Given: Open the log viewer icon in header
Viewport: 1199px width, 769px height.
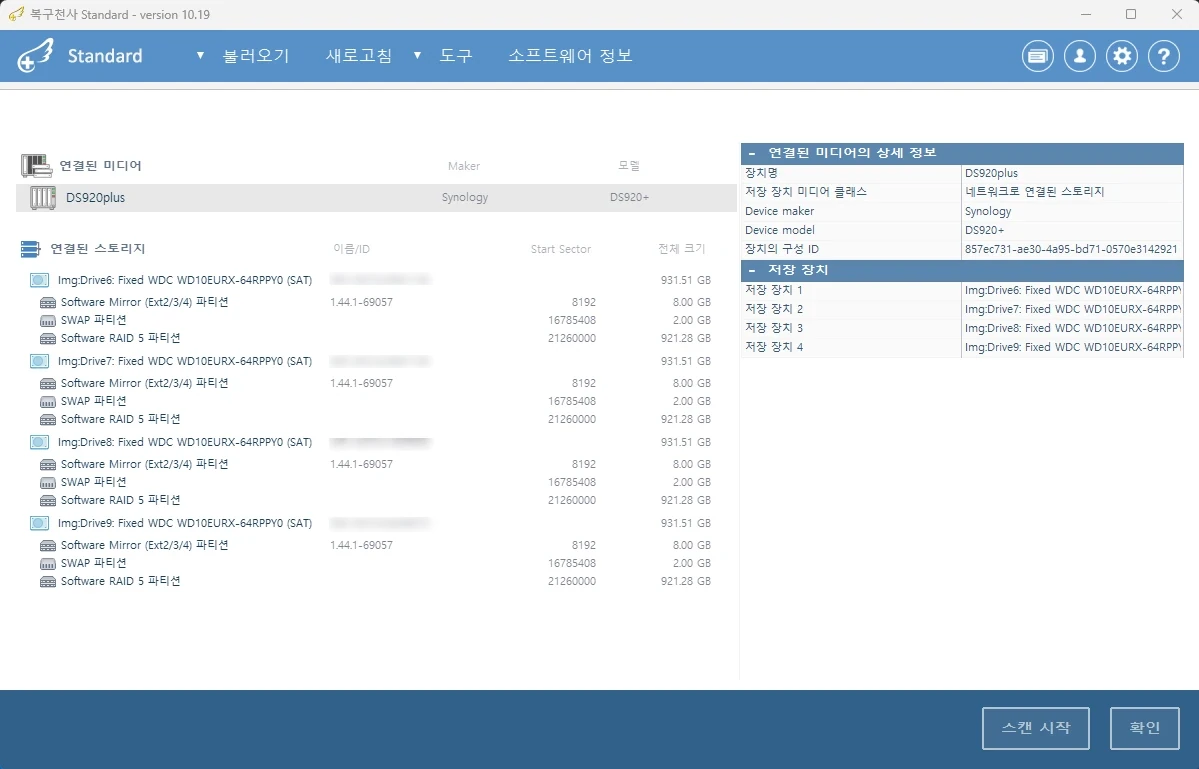Looking at the screenshot, I should click(x=1038, y=56).
